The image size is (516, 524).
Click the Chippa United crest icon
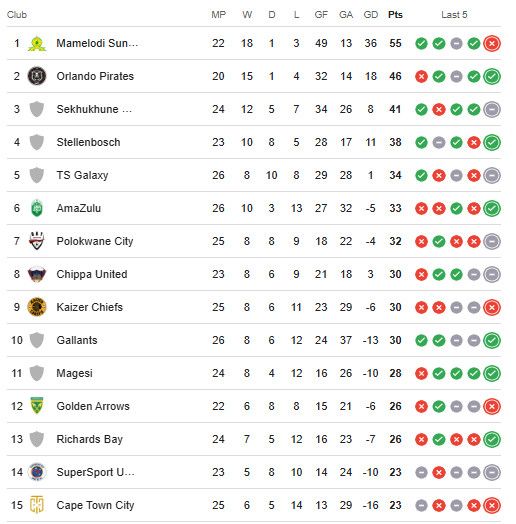(37, 274)
